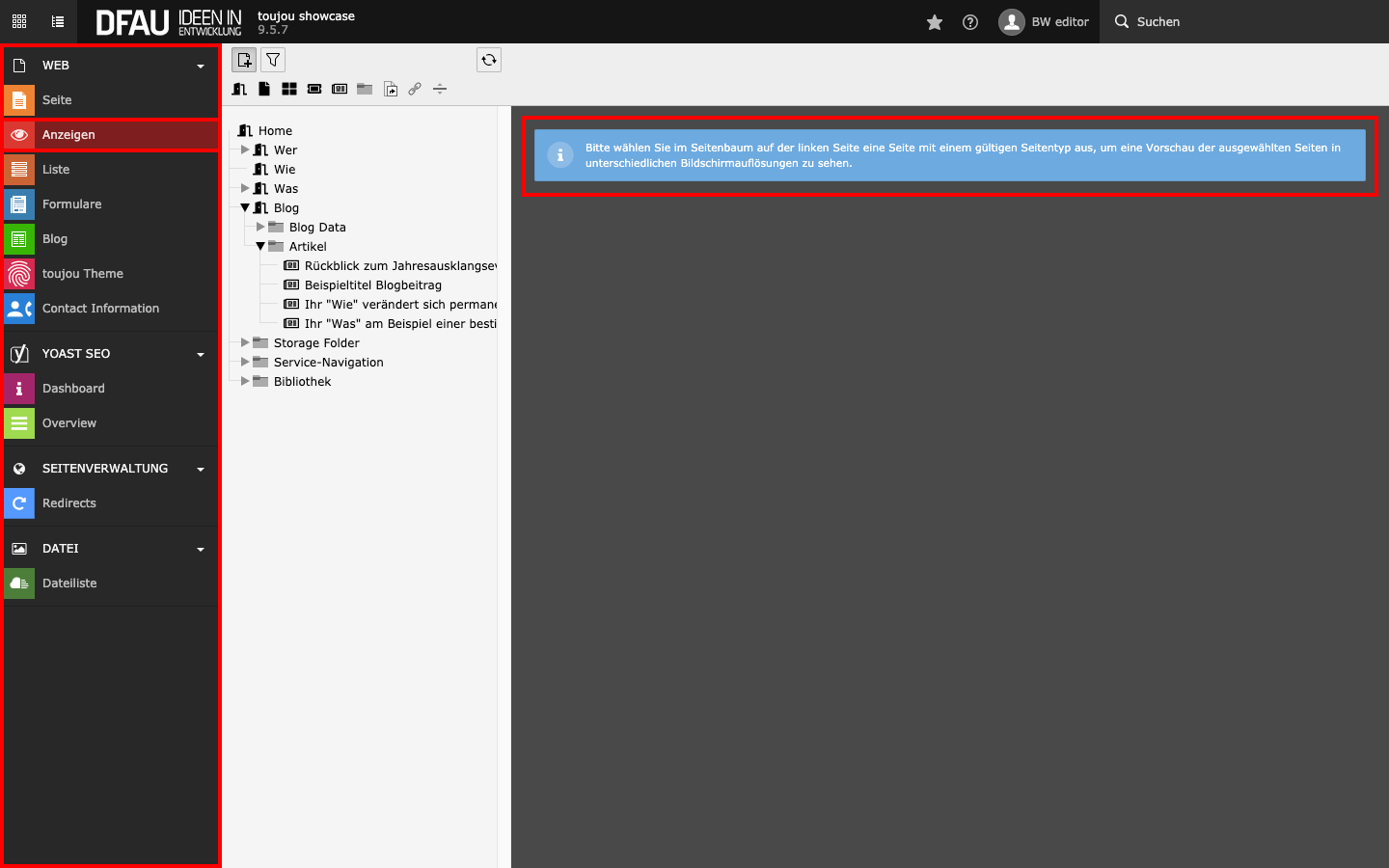
Task: Click the Suchen search field
Action: [x=1157, y=22]
